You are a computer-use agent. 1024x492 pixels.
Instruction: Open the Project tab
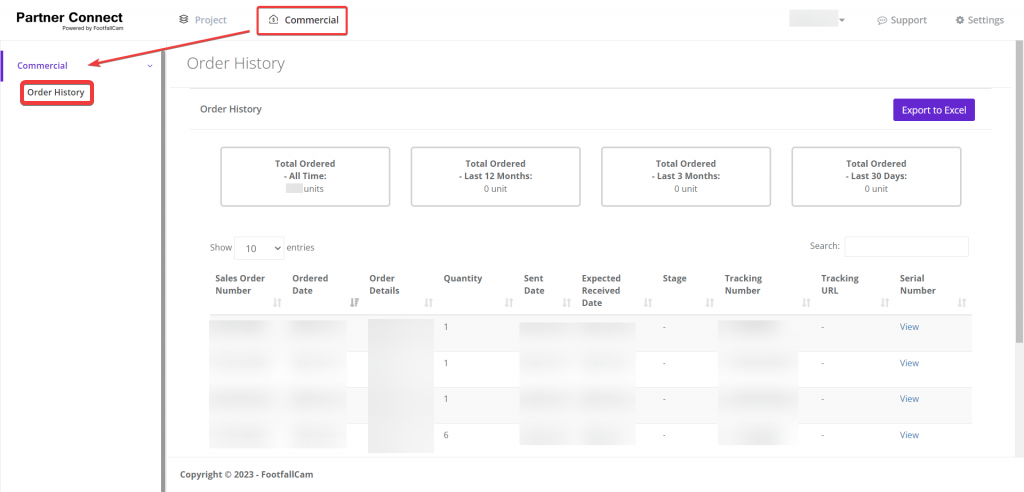point(202,20)
